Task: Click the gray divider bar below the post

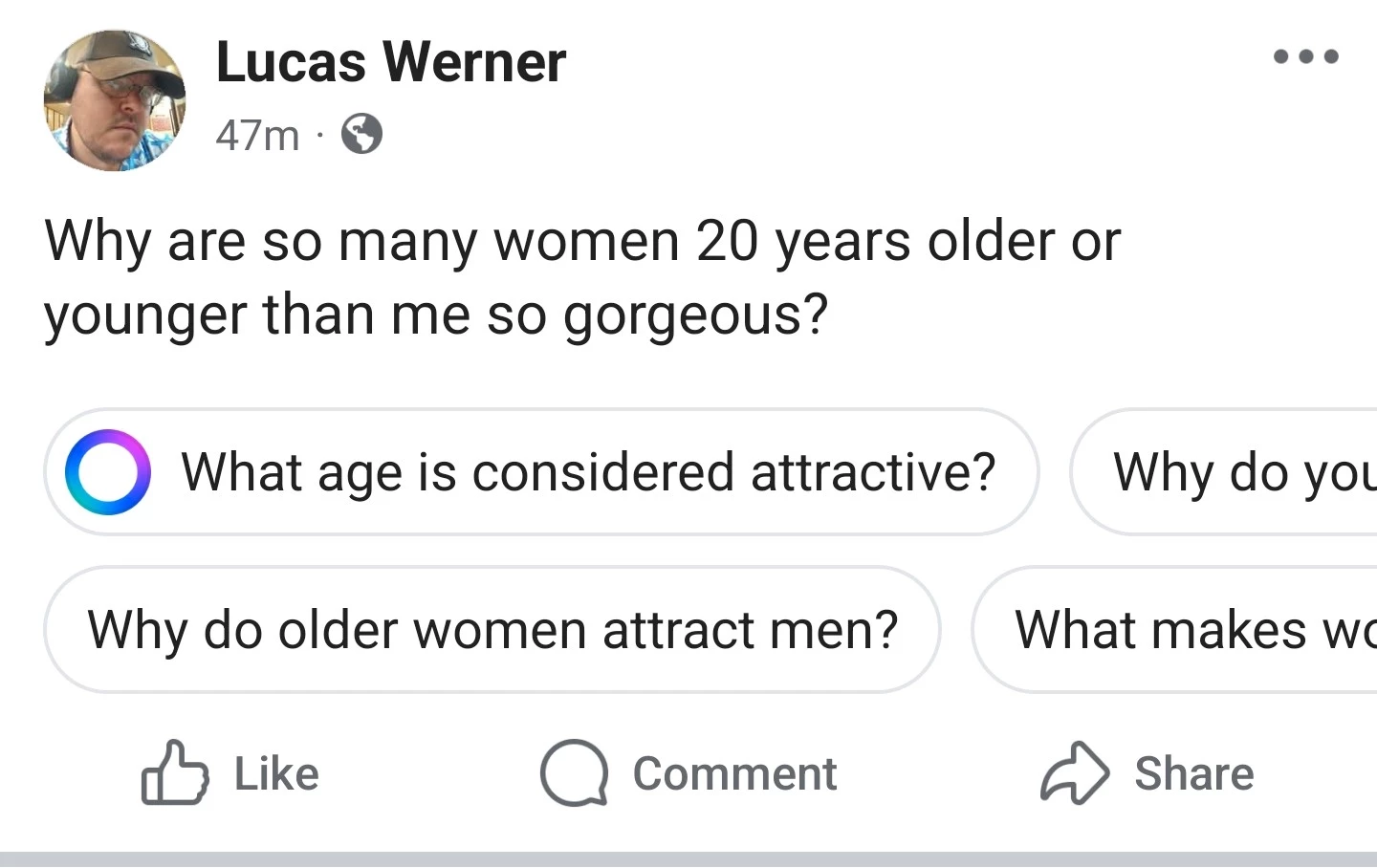Action: click(688, 859)
